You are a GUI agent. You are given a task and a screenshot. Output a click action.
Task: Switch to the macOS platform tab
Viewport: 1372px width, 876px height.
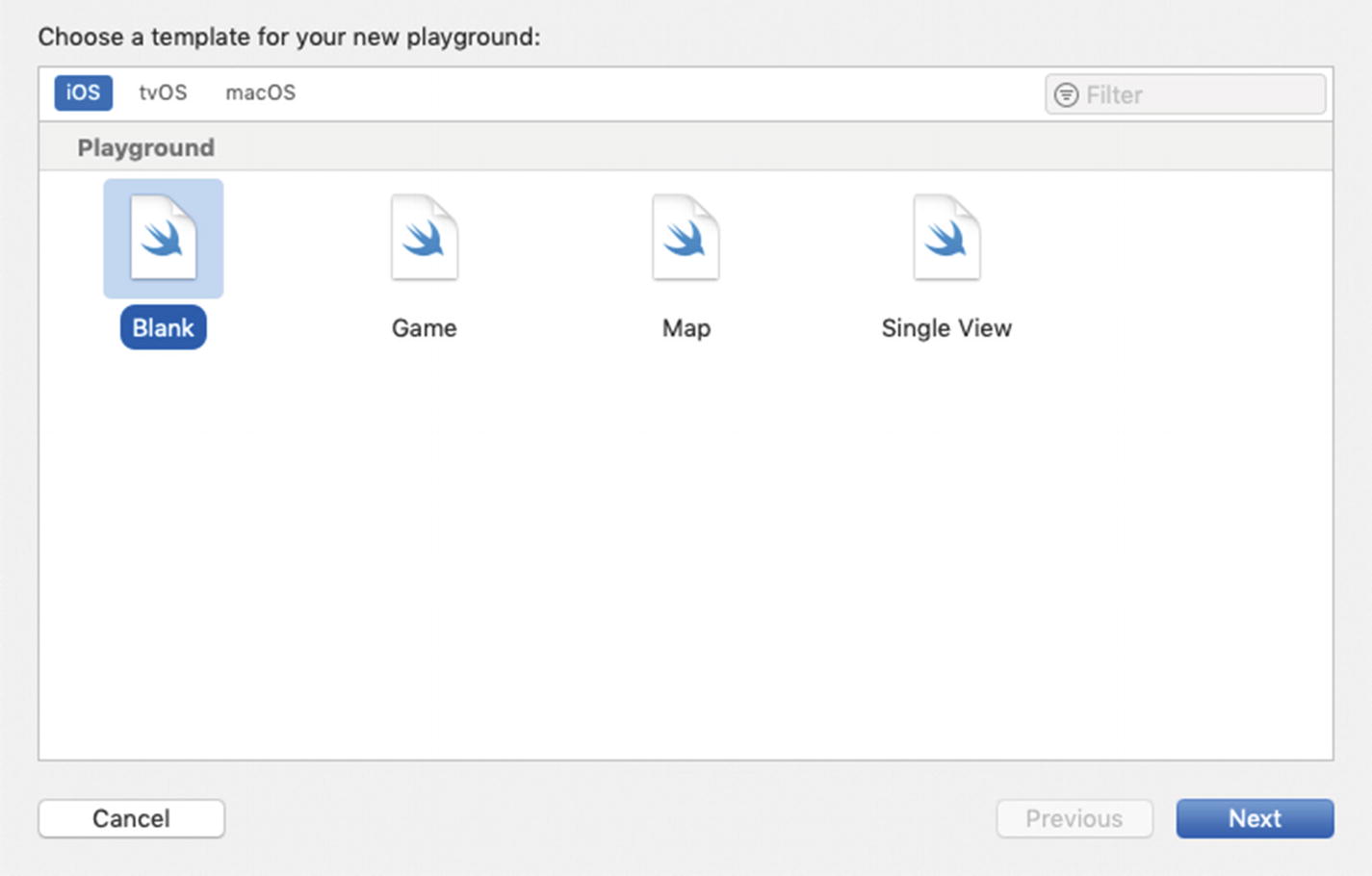[x=261, y=92]
